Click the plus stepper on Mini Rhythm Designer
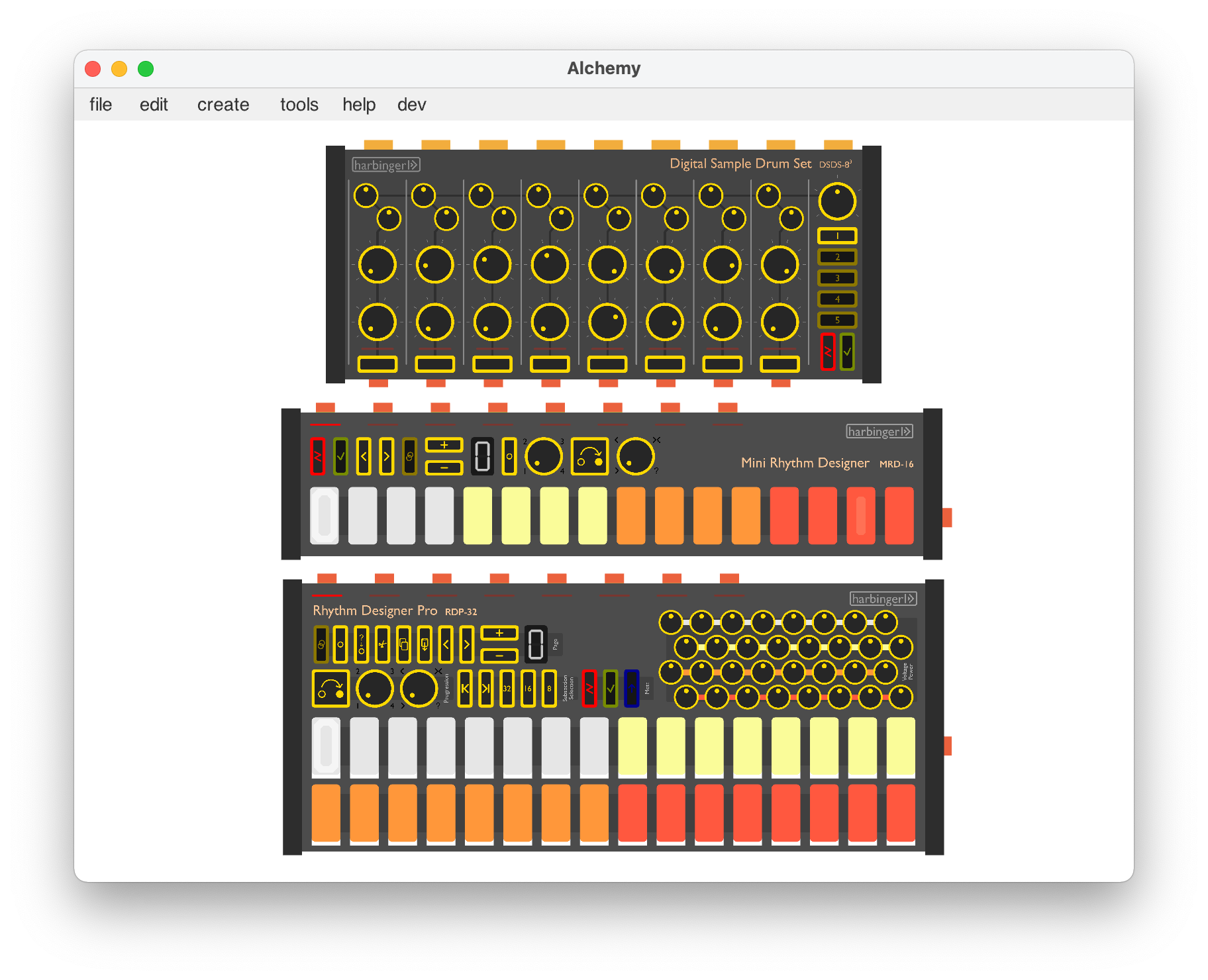Image resolution: width=1208 pixels, height=980 pixels. click(444, 445)
